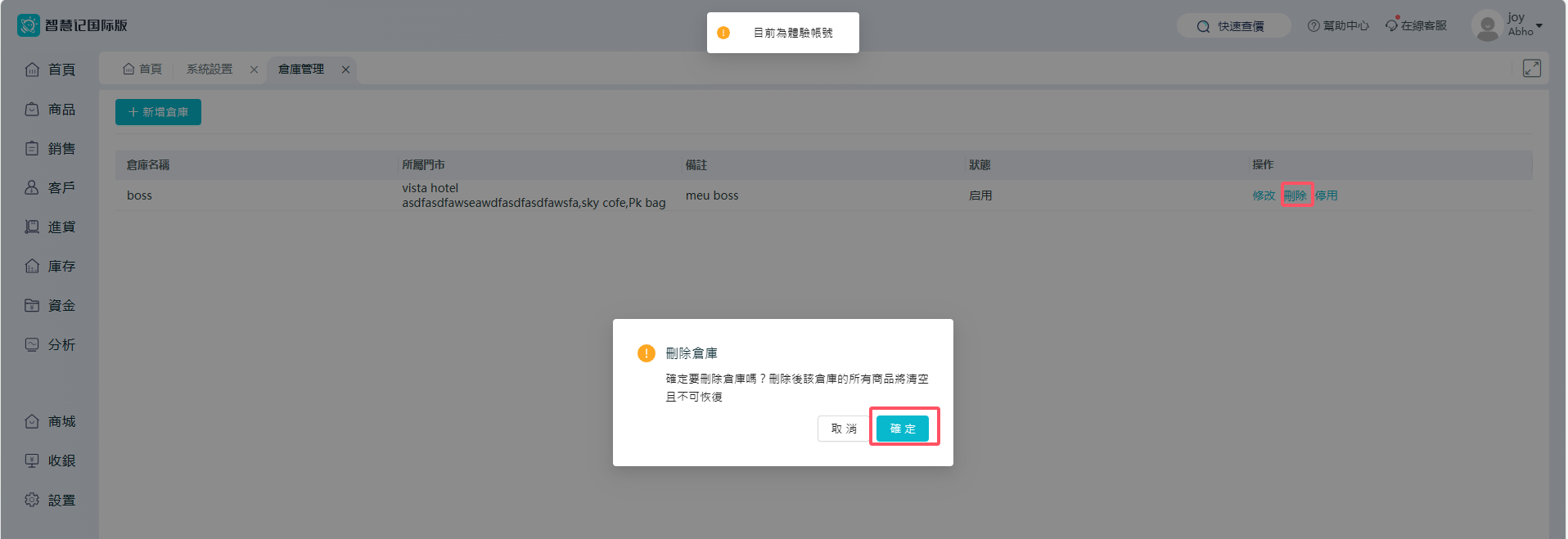Open the 資金 funds sidebar icon
1568x539 pixels.
coord(32,305)
